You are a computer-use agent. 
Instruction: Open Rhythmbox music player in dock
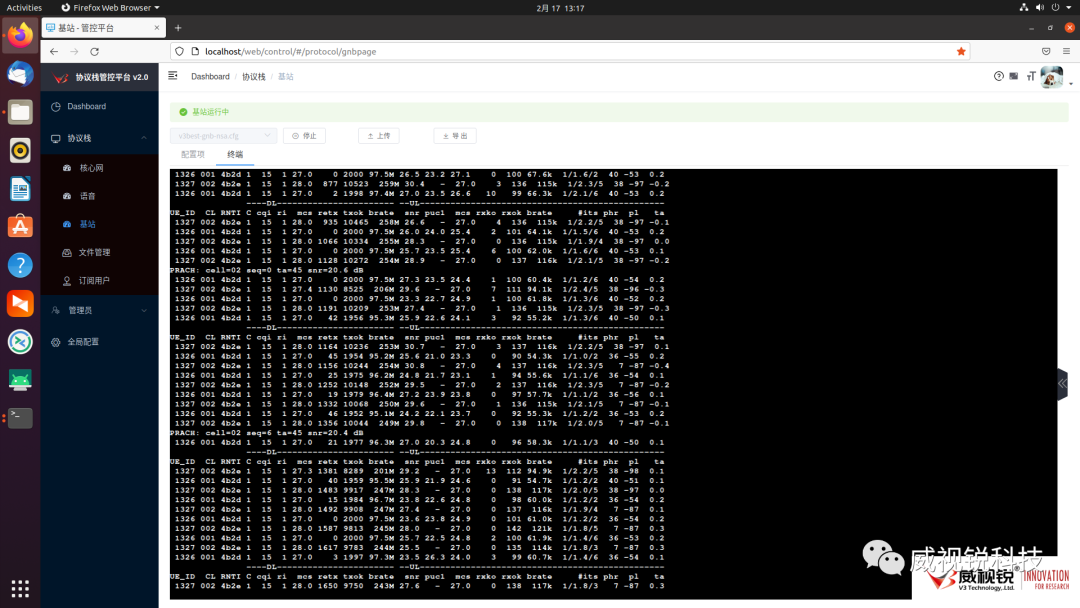click(x=20, y=150)
